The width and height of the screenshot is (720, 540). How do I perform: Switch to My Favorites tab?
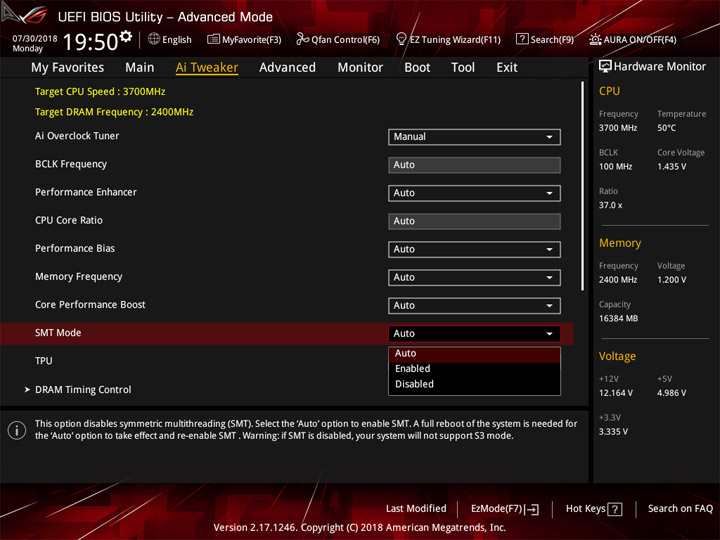click(68, 68)
